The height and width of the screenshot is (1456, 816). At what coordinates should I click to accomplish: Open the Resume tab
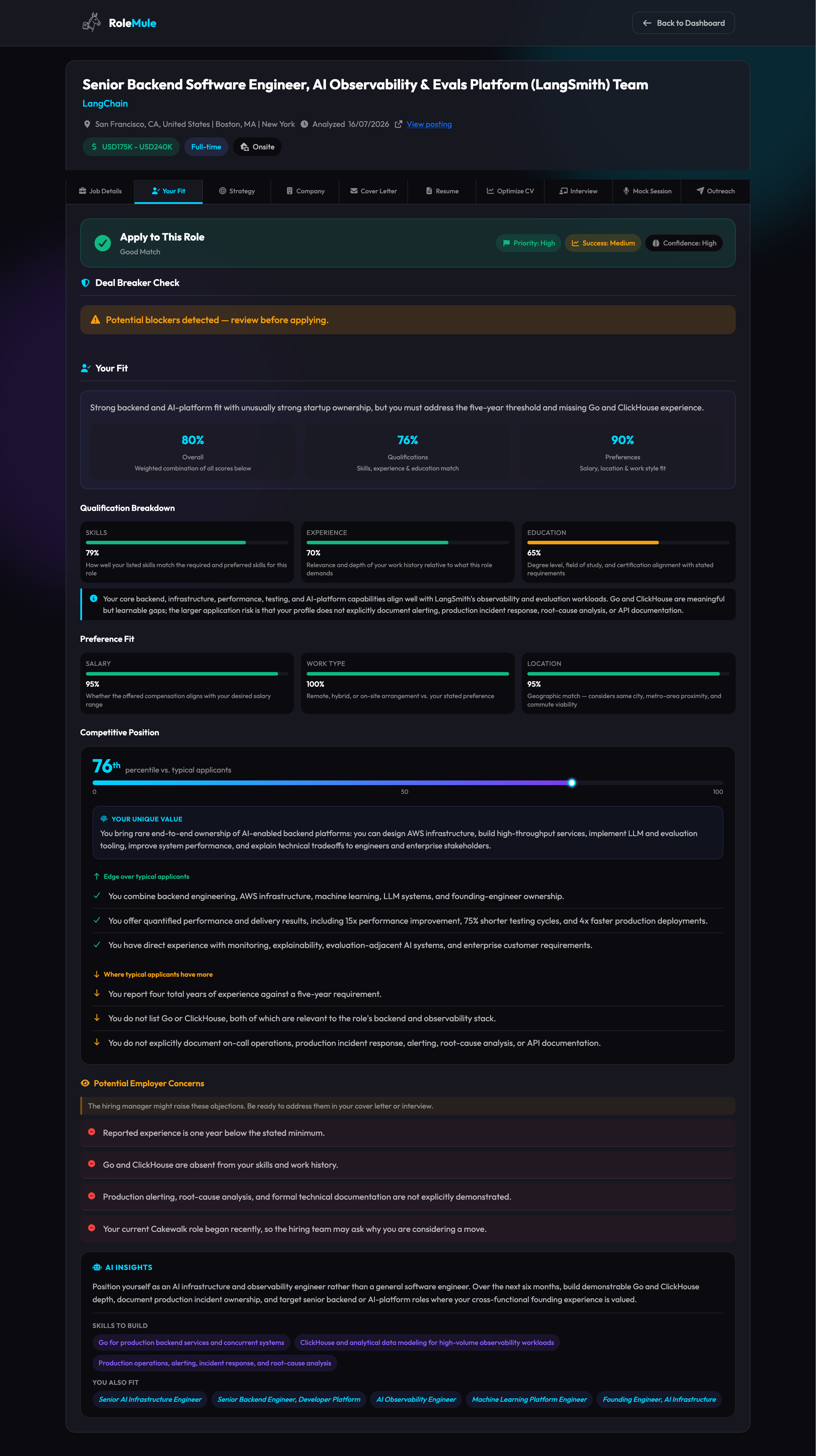coord(442,192)
